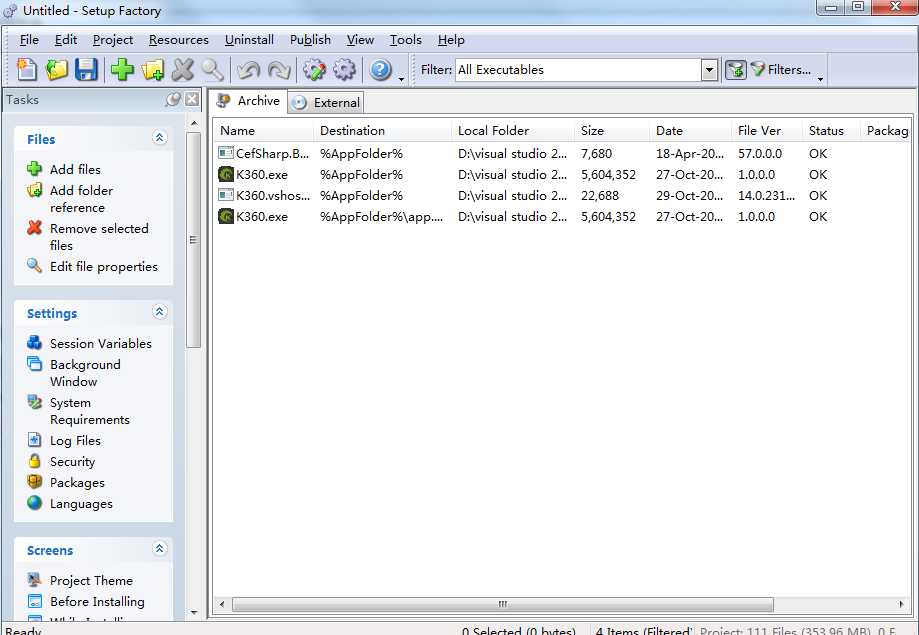Click the Tasks pane scroll down arrow

pos(194,613)
